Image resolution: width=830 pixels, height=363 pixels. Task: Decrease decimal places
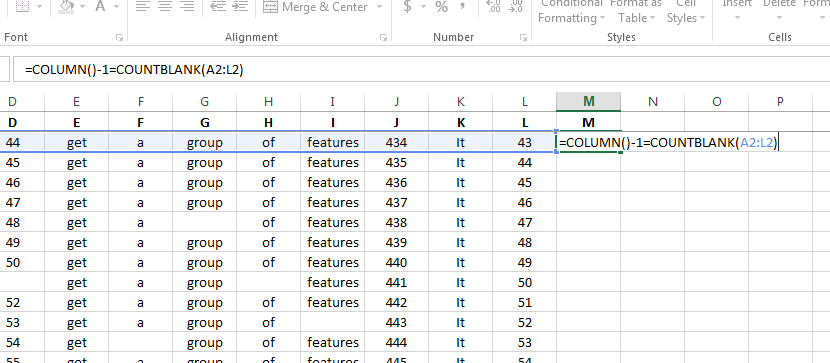516,7
